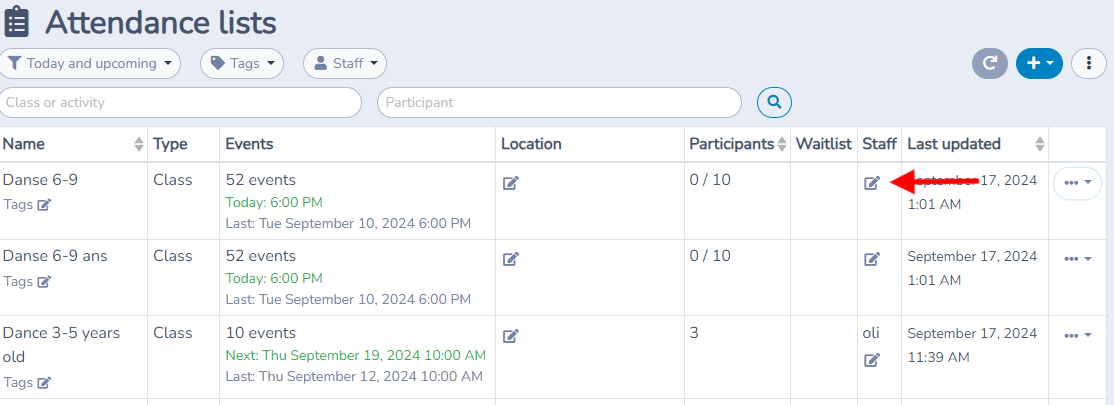Click September 17, 2024 11:39 AM timestamp
1114x405 pixels.
pyautogui.click(x=972, y=345)
